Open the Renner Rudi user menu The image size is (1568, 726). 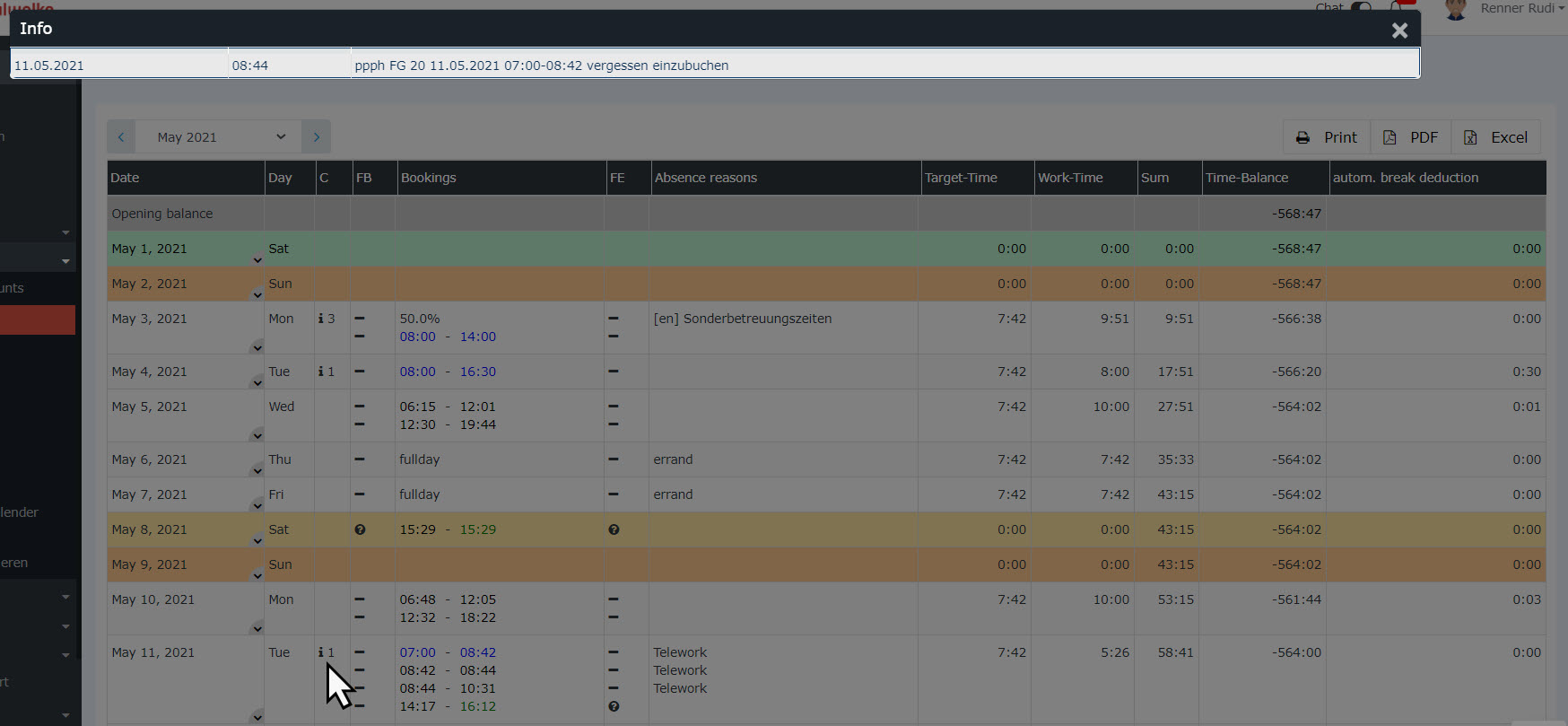pyautogui.click(x=1522, y=8)
